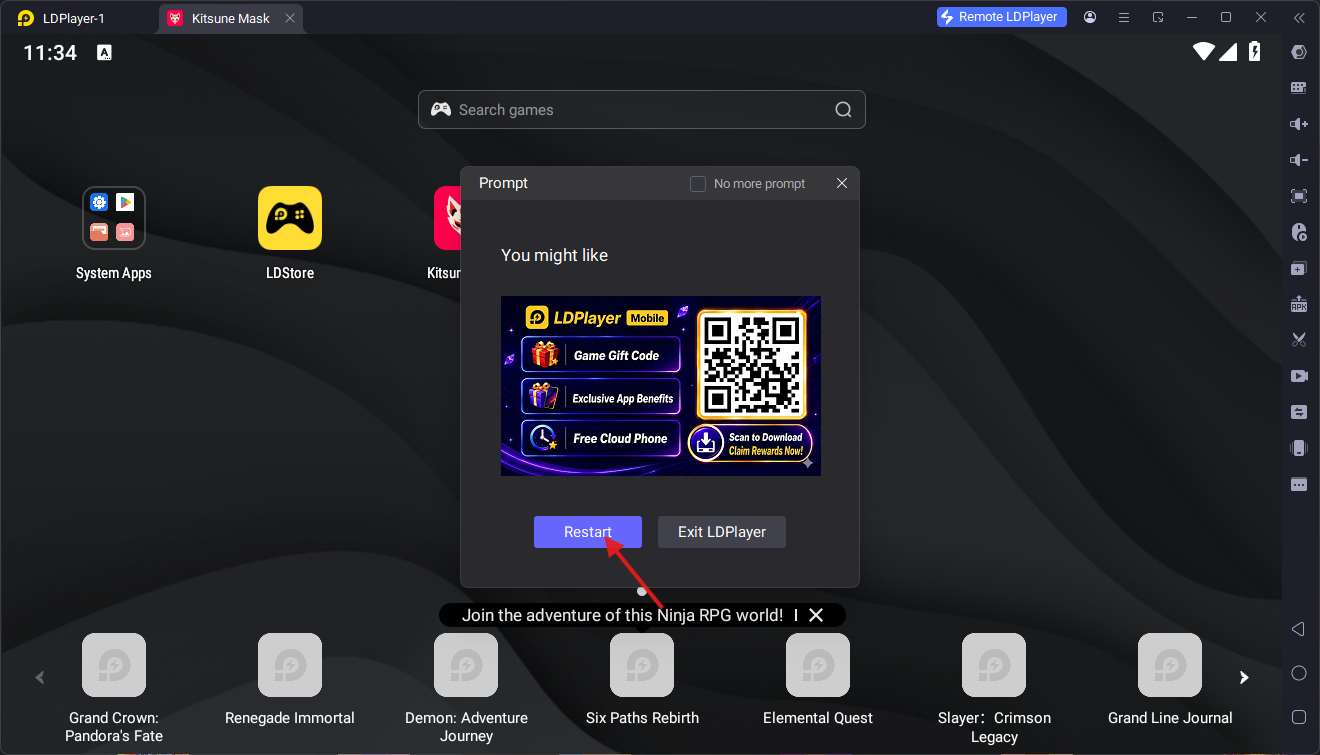Click the Exit LDPlayer button
1320x755 pixels.
[x=722, y=532]
